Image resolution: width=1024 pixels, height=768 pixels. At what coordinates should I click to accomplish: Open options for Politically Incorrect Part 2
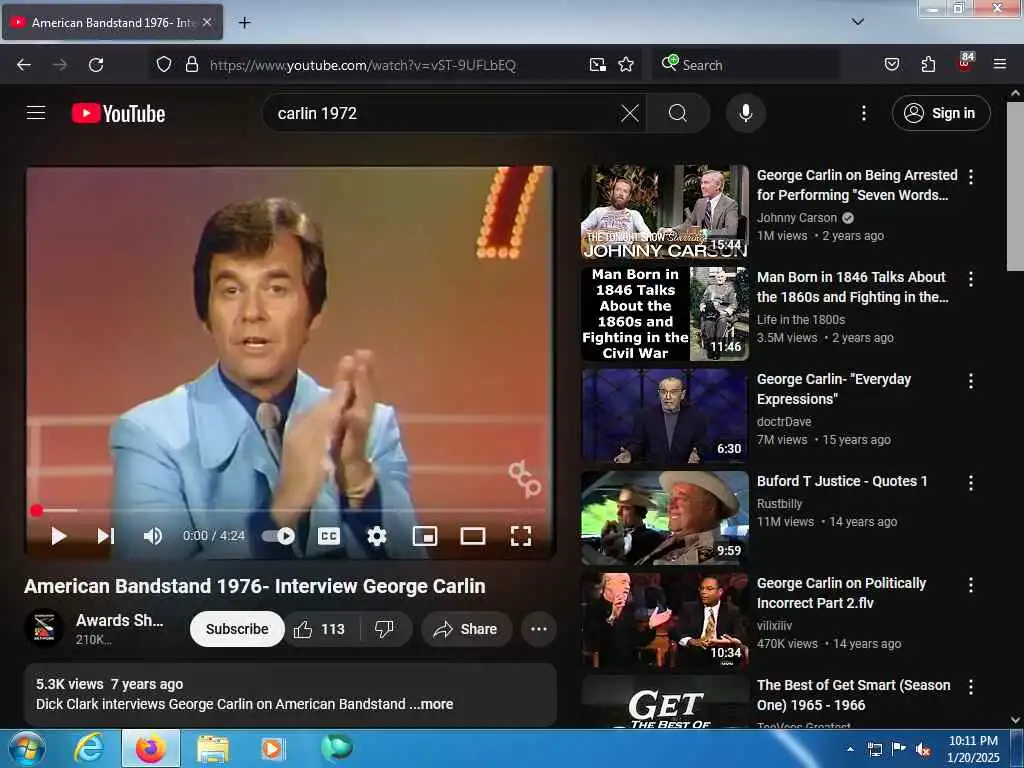point(971,584)
